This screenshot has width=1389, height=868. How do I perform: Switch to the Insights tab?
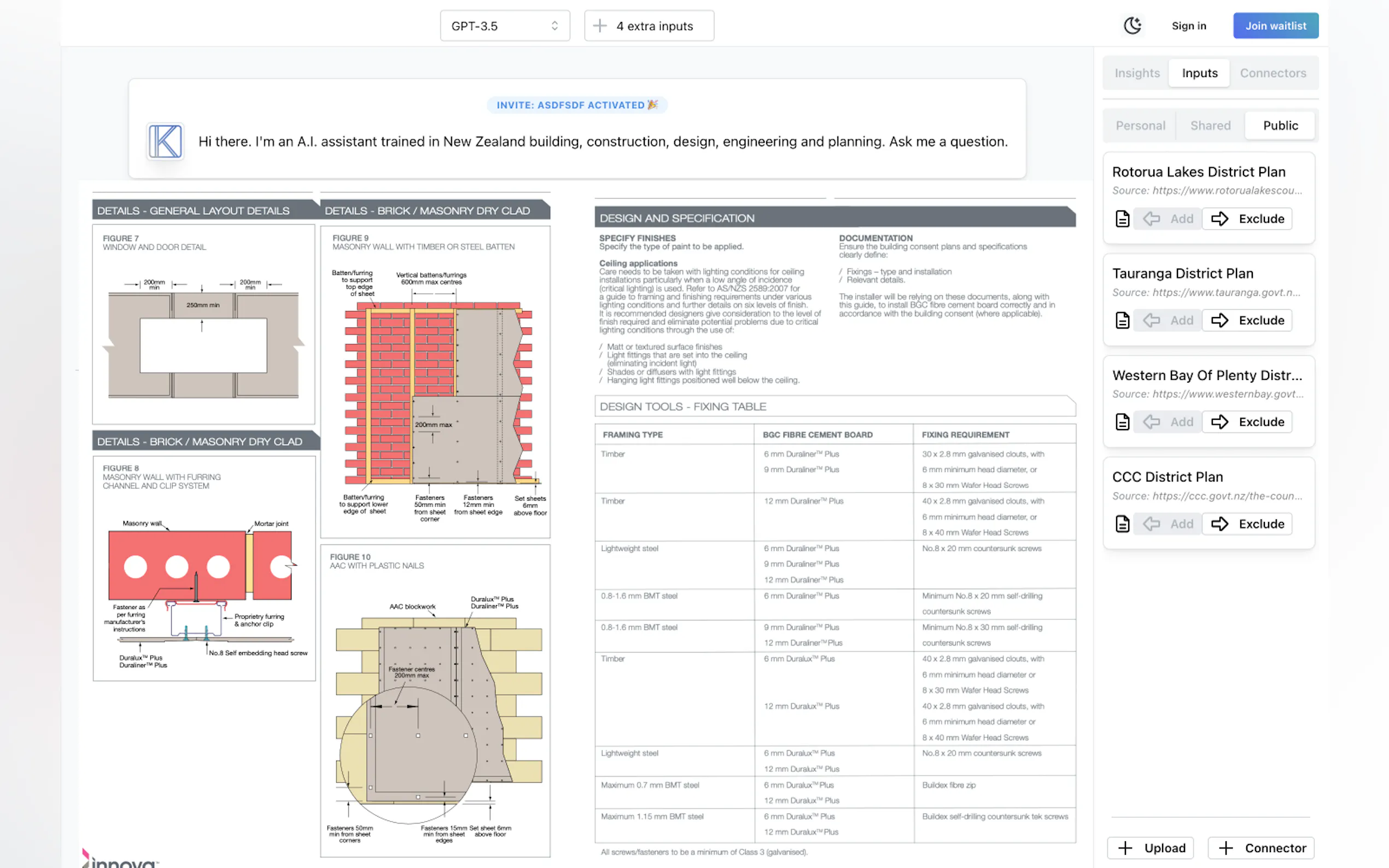click(x=1137, y=73)
